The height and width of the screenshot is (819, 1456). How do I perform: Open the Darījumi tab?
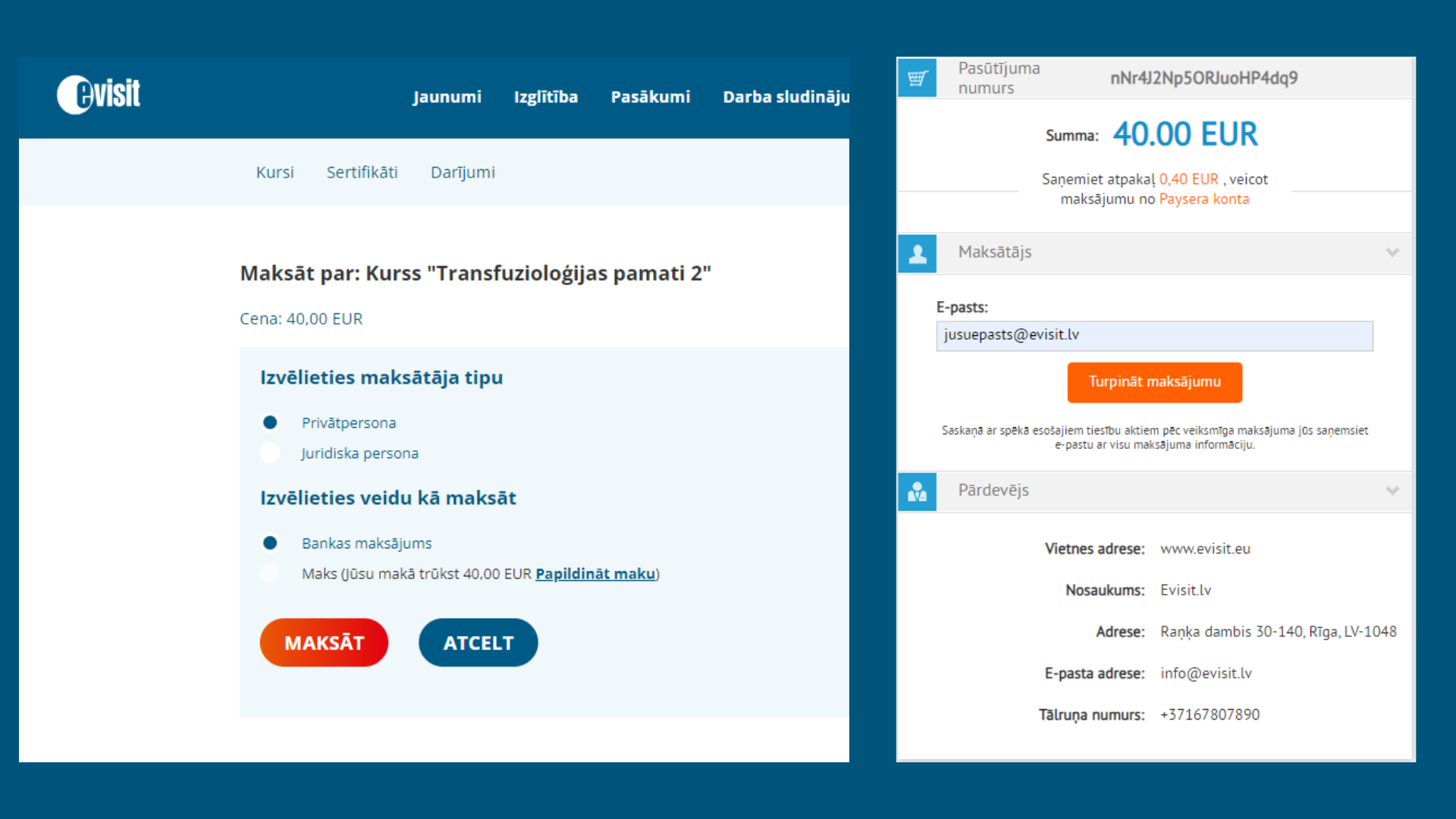click(463, 172)
